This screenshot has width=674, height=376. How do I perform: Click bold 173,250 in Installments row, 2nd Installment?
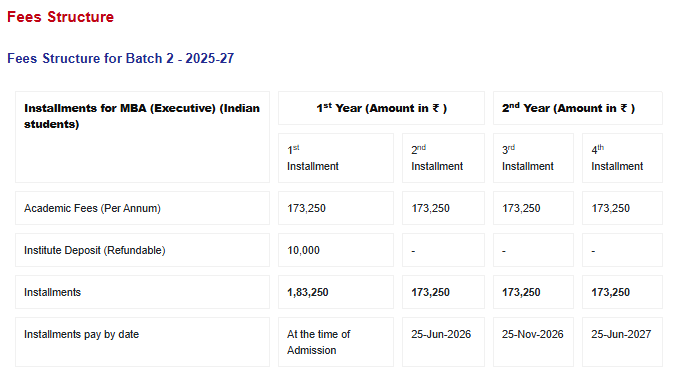click(x=430, y=292)
